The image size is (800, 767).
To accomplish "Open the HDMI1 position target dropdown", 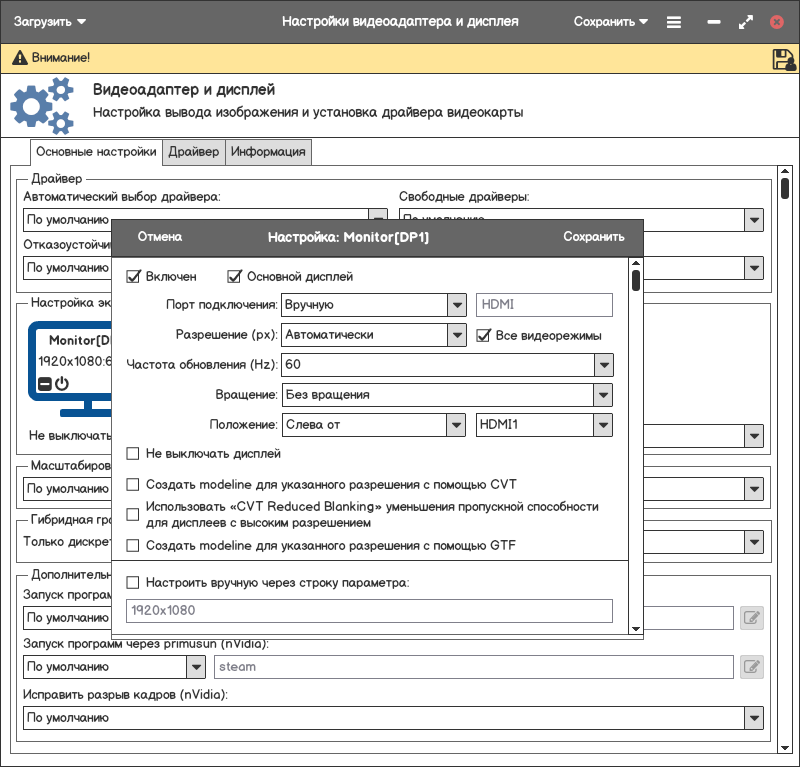I will 603,425.
